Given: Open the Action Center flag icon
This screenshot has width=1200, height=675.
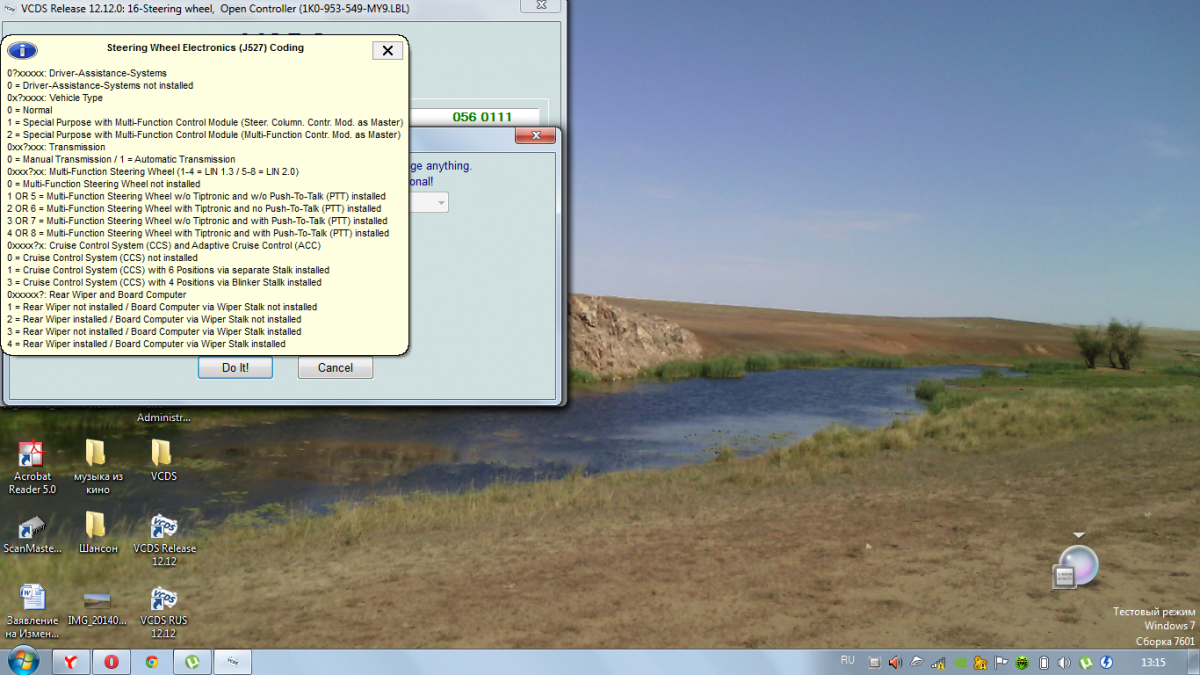Looking at the screenshot, I should (1001, 662).
